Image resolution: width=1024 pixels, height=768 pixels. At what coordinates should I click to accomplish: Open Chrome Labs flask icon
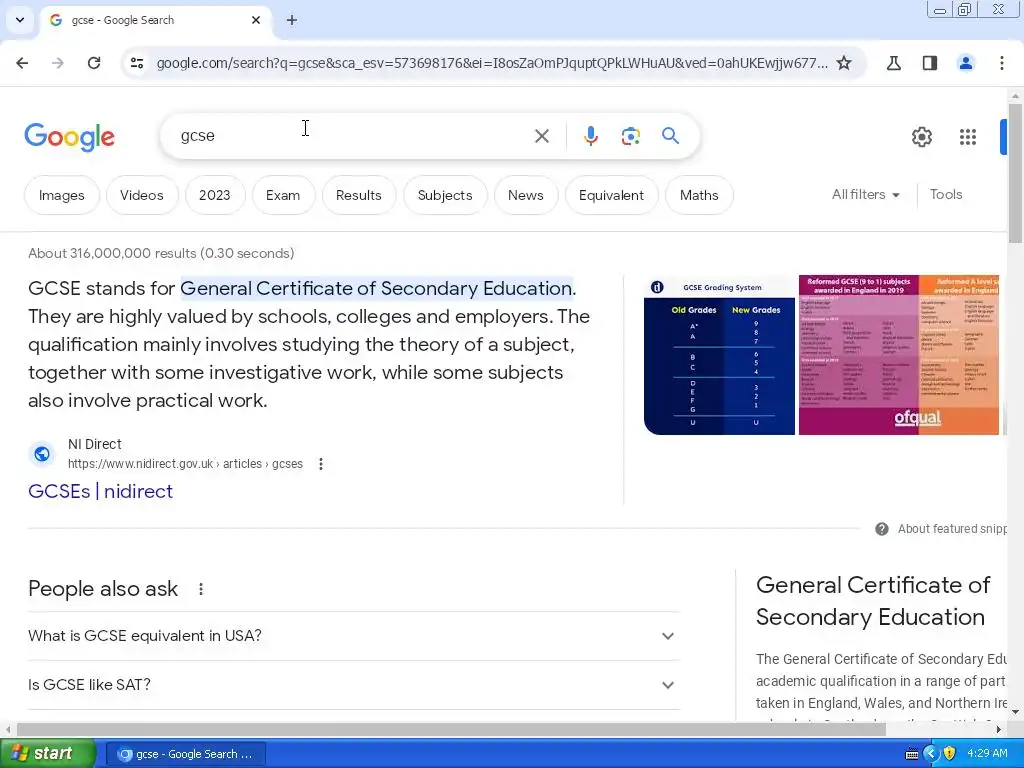893,63
